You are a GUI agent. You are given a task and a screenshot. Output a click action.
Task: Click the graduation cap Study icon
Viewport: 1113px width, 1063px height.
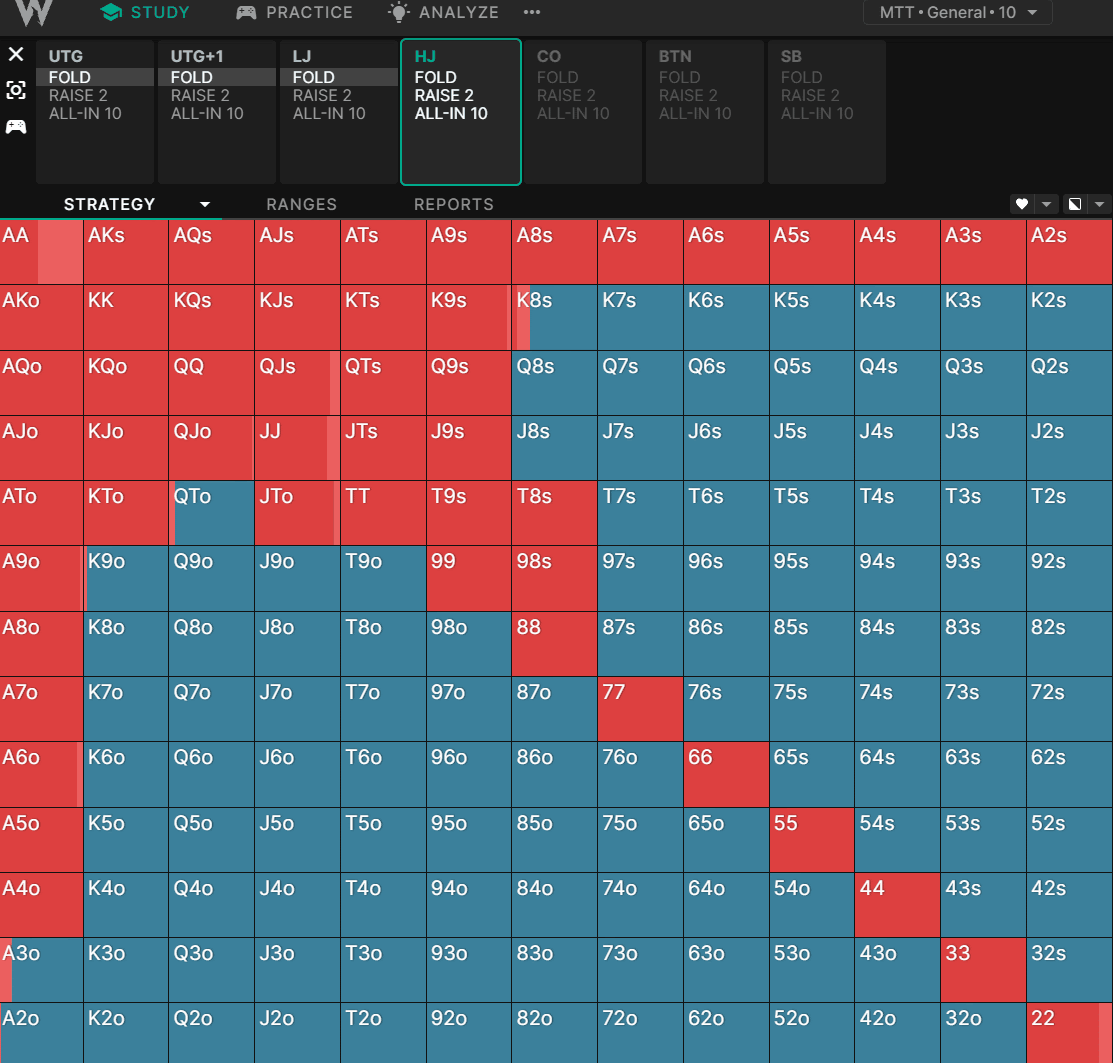(112, 13)
